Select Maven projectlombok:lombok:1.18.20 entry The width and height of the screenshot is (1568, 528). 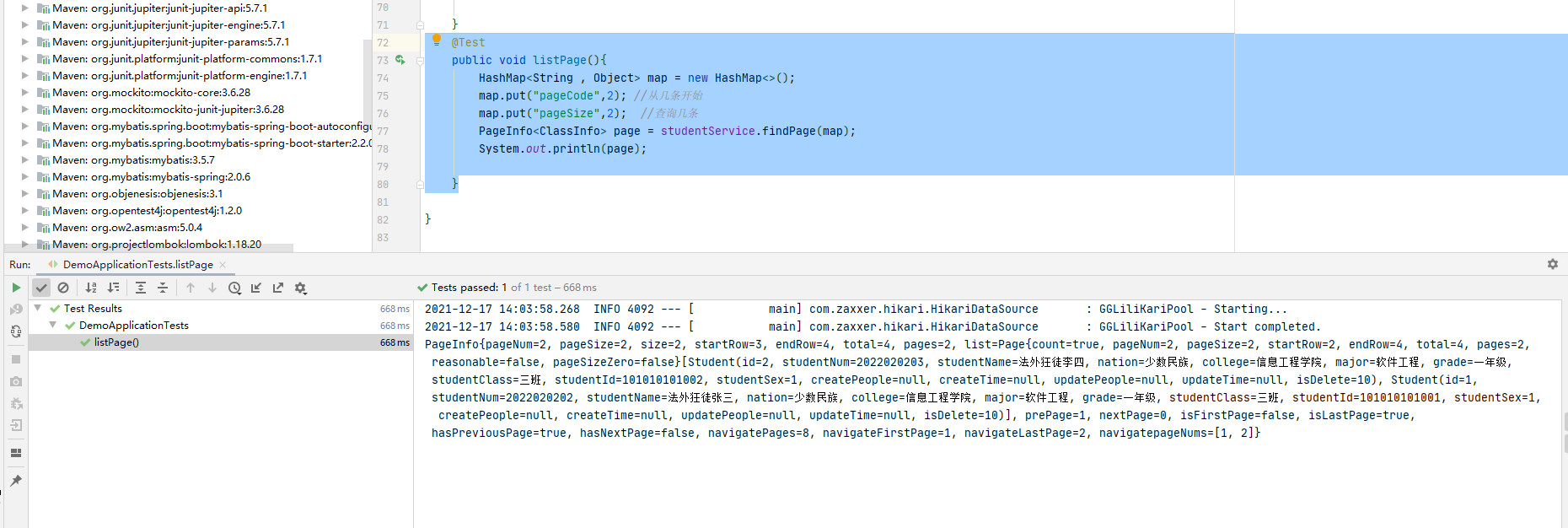(157, 244)
